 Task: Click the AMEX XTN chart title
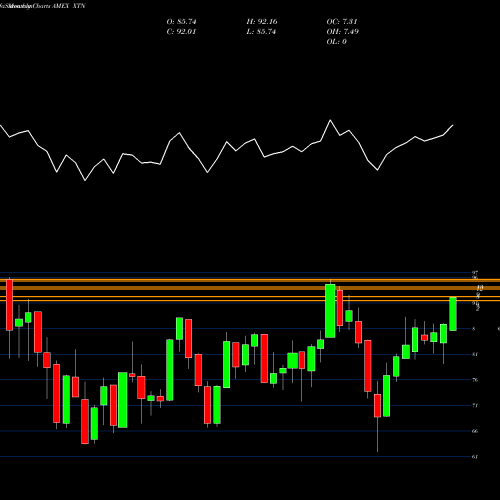click(69, 6)
